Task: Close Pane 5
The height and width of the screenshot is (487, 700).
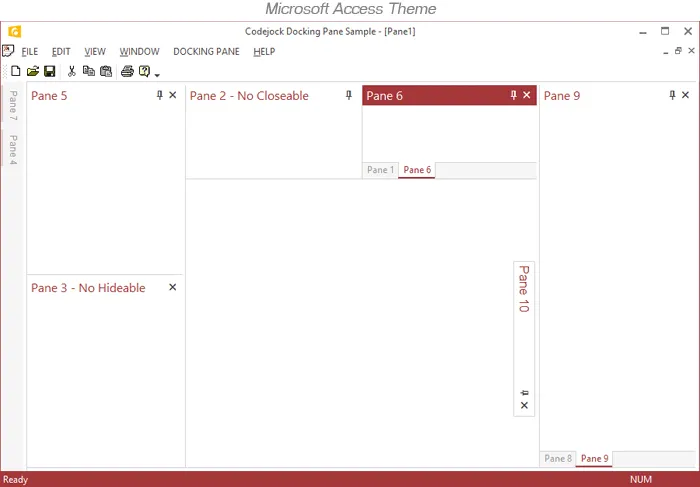Action: (173, 95)
